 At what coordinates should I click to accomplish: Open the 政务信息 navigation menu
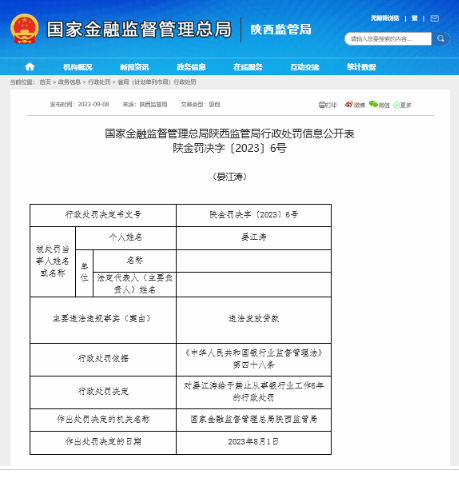[x=191, y=67]
